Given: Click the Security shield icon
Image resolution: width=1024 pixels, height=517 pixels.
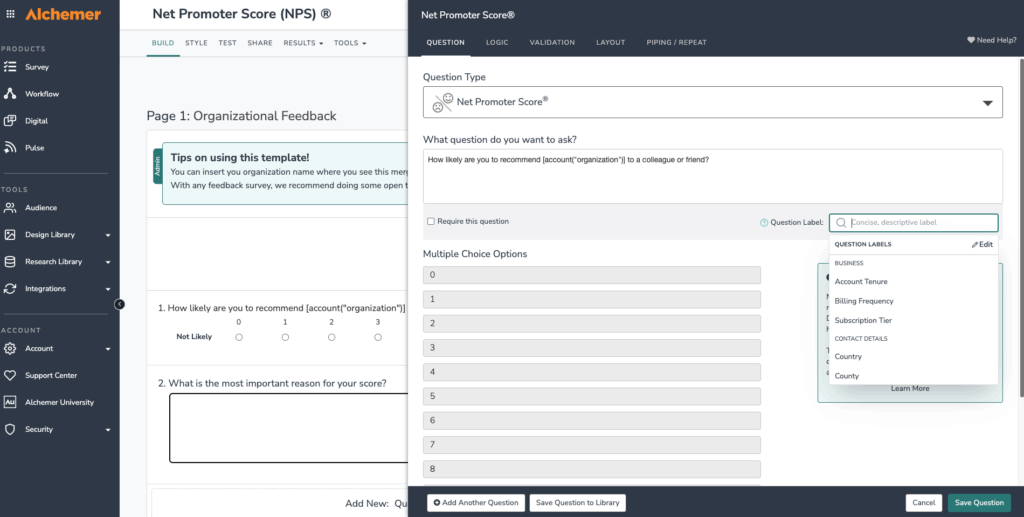Looking at the screenshot, I should point(10,429).
